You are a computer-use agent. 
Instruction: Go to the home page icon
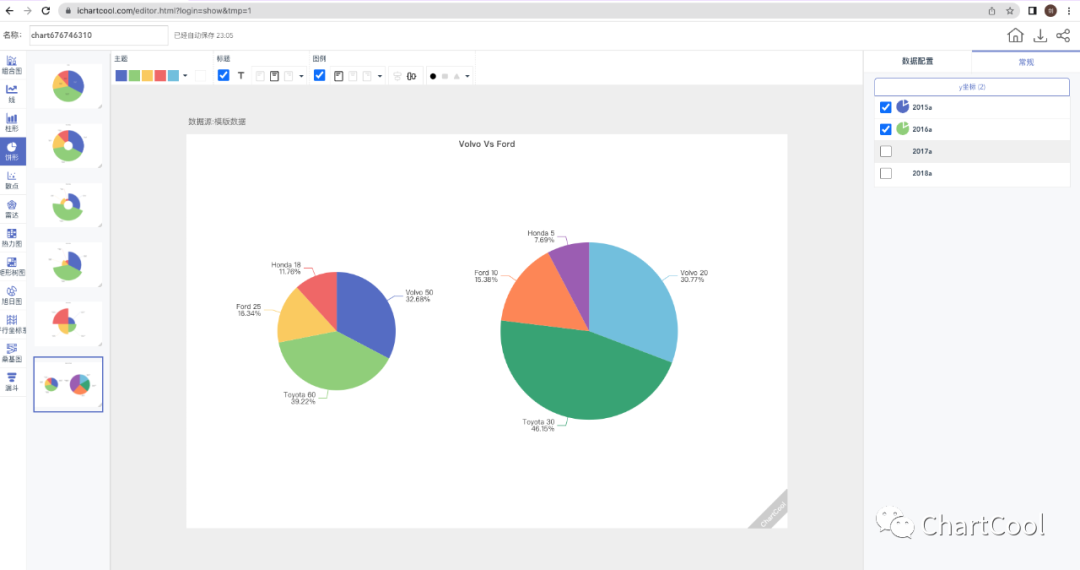(x=1015, y=35)
